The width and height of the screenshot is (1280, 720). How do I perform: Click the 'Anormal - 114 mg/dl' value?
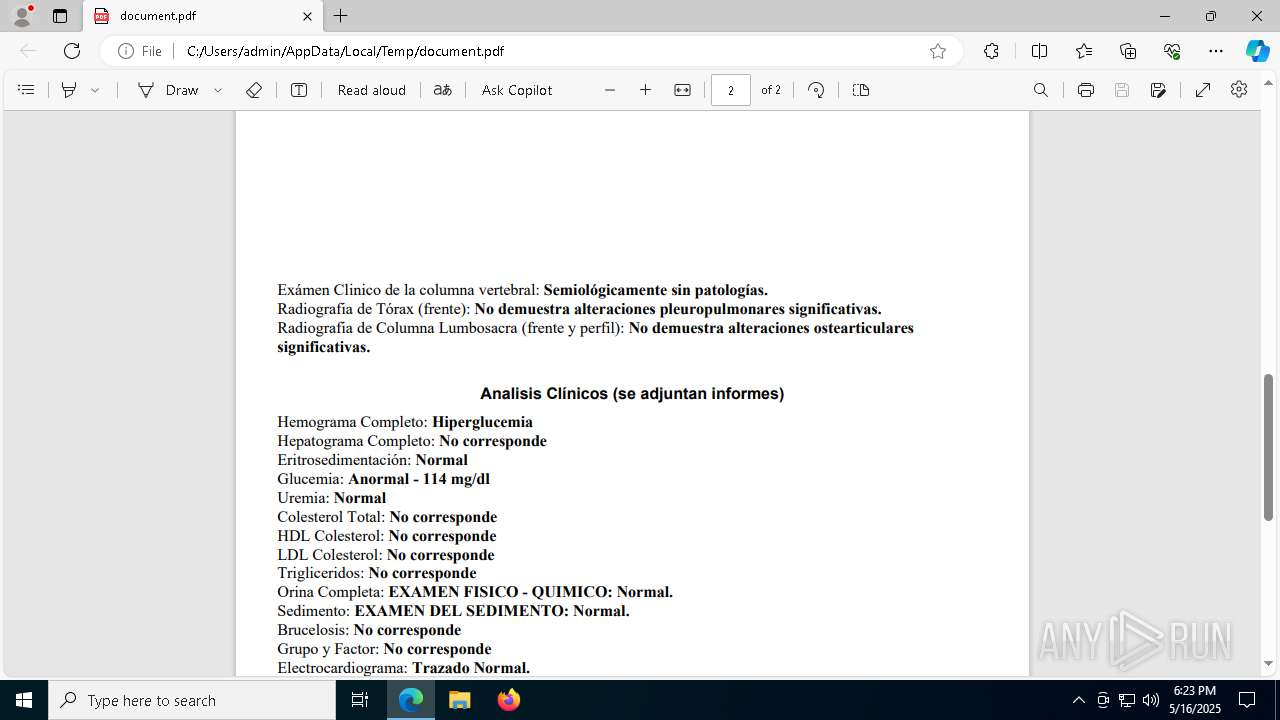419,479
